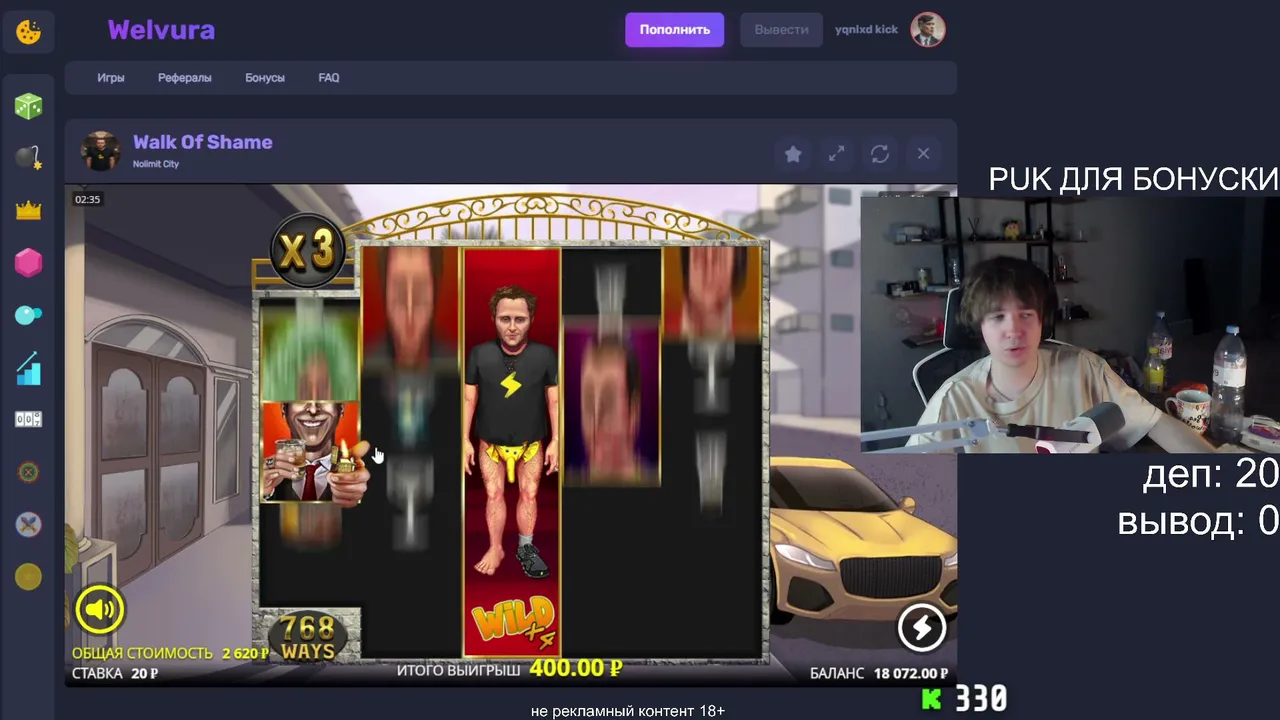Viewport: 1280px width, 720px height.
Task: Click the ИТОГО ВЫИГРЫШ 400.00 ₽ amount
Action: pos(510,668)
